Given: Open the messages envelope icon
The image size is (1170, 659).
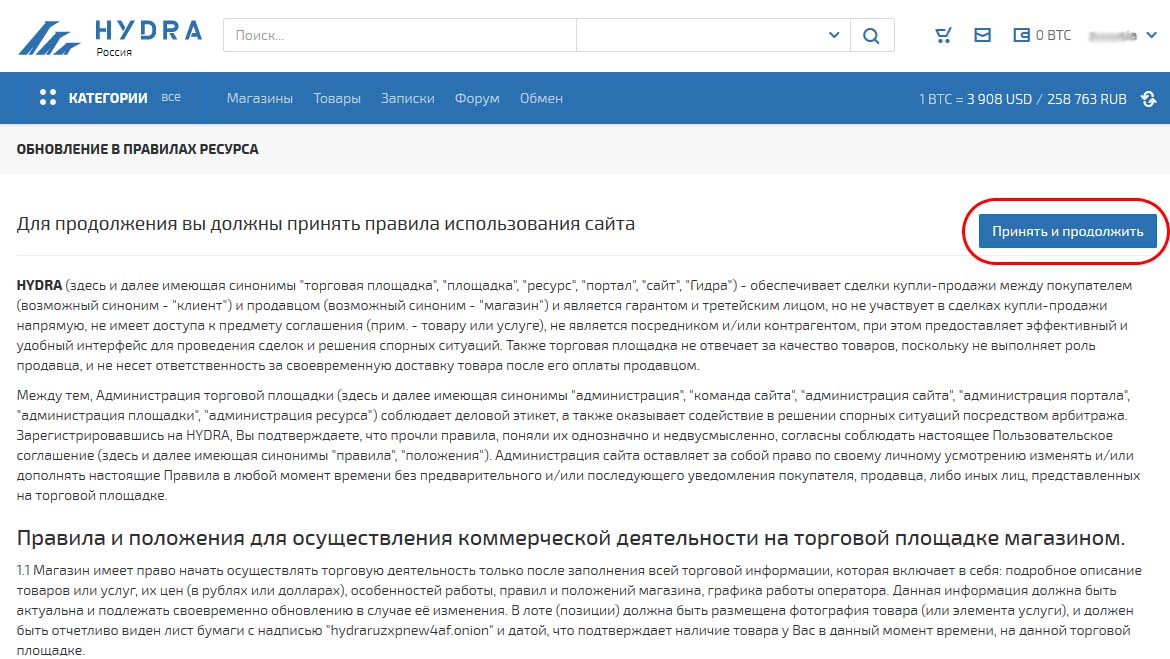Looking at the screenshot, I should [983, 35].
